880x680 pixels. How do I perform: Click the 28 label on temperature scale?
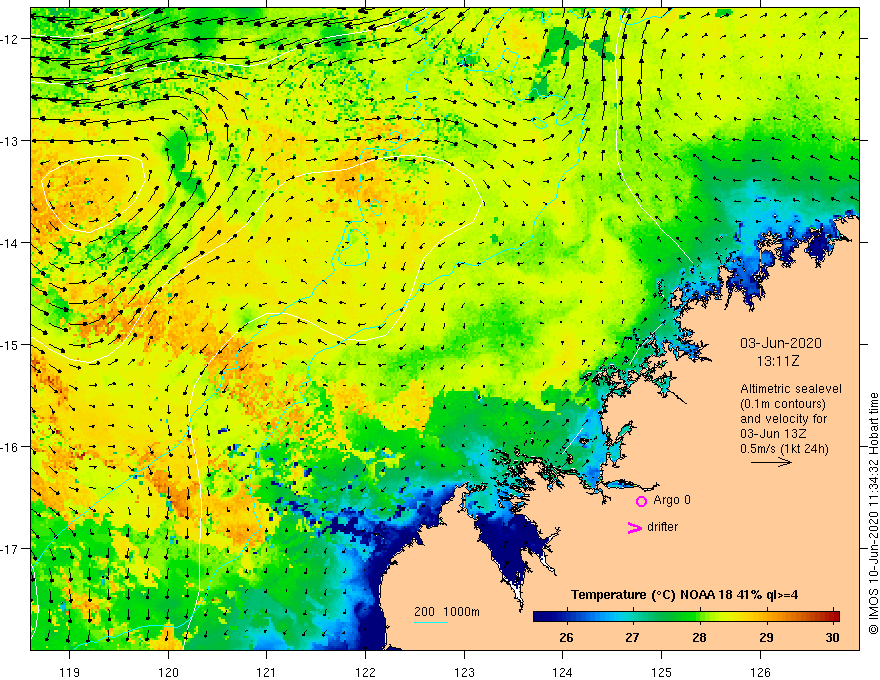(x=699, y=637)
